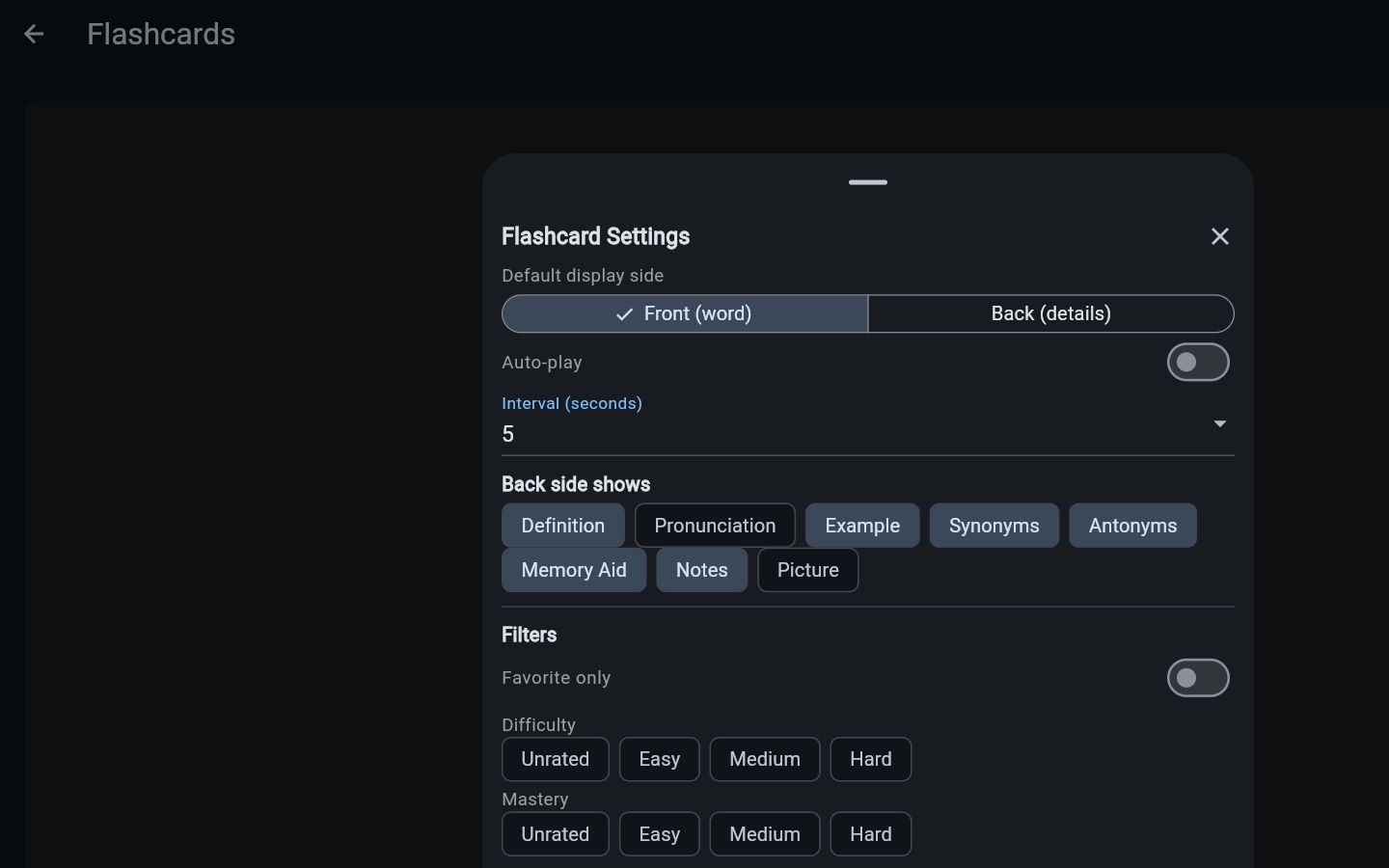Toggle the Notes chip
Image resolution: width=1389 pixels, height=868 pixels.
click(702, 570)
